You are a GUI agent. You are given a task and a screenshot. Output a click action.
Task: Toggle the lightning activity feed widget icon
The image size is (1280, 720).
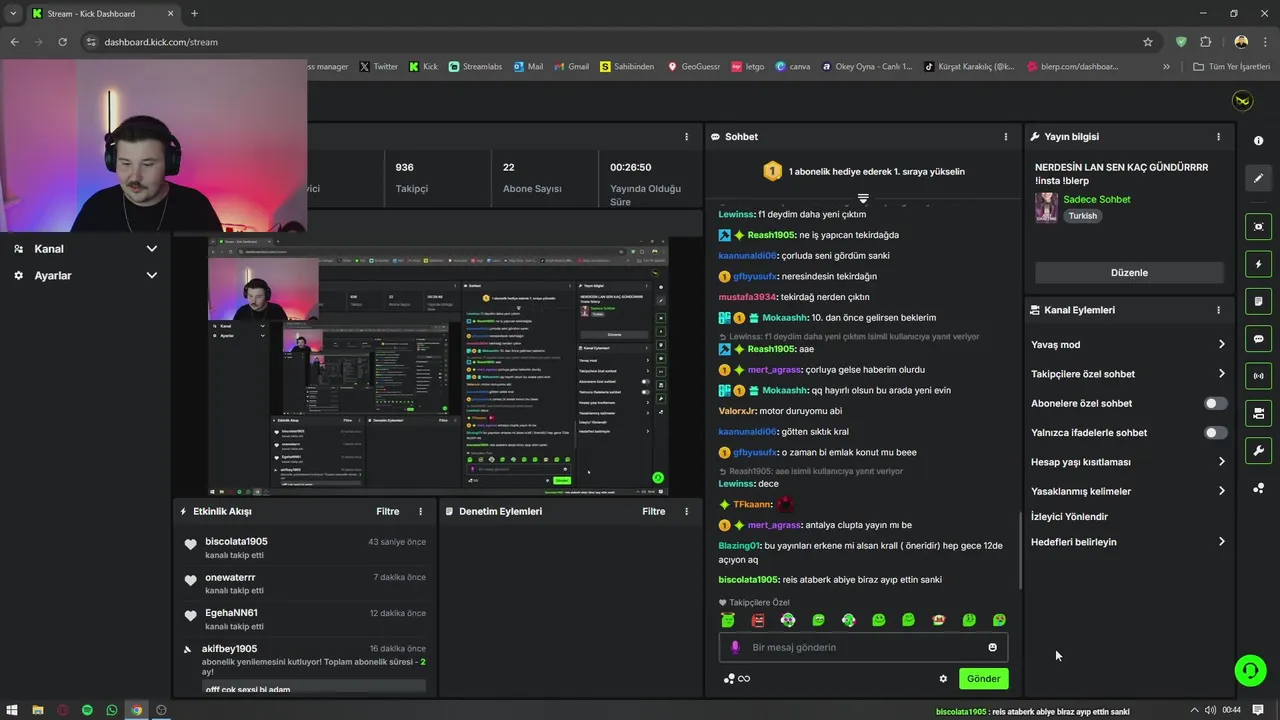[1258, 264]
